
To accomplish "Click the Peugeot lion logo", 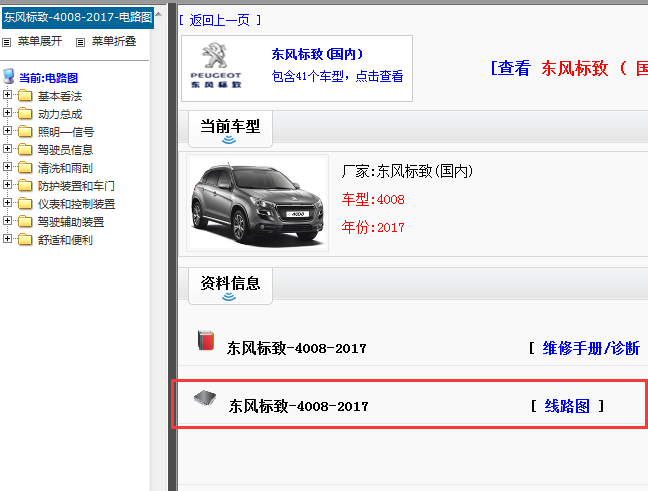I will point(215,55).
